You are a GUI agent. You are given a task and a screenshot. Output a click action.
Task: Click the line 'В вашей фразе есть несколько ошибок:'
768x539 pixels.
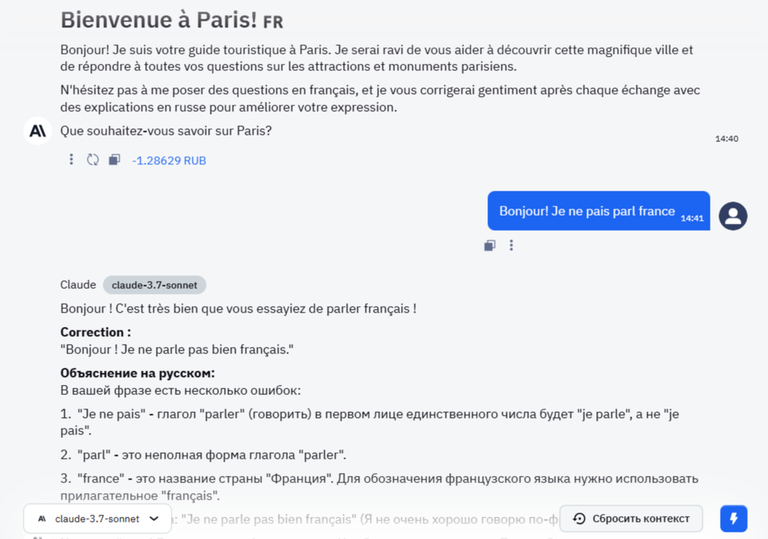180,391
